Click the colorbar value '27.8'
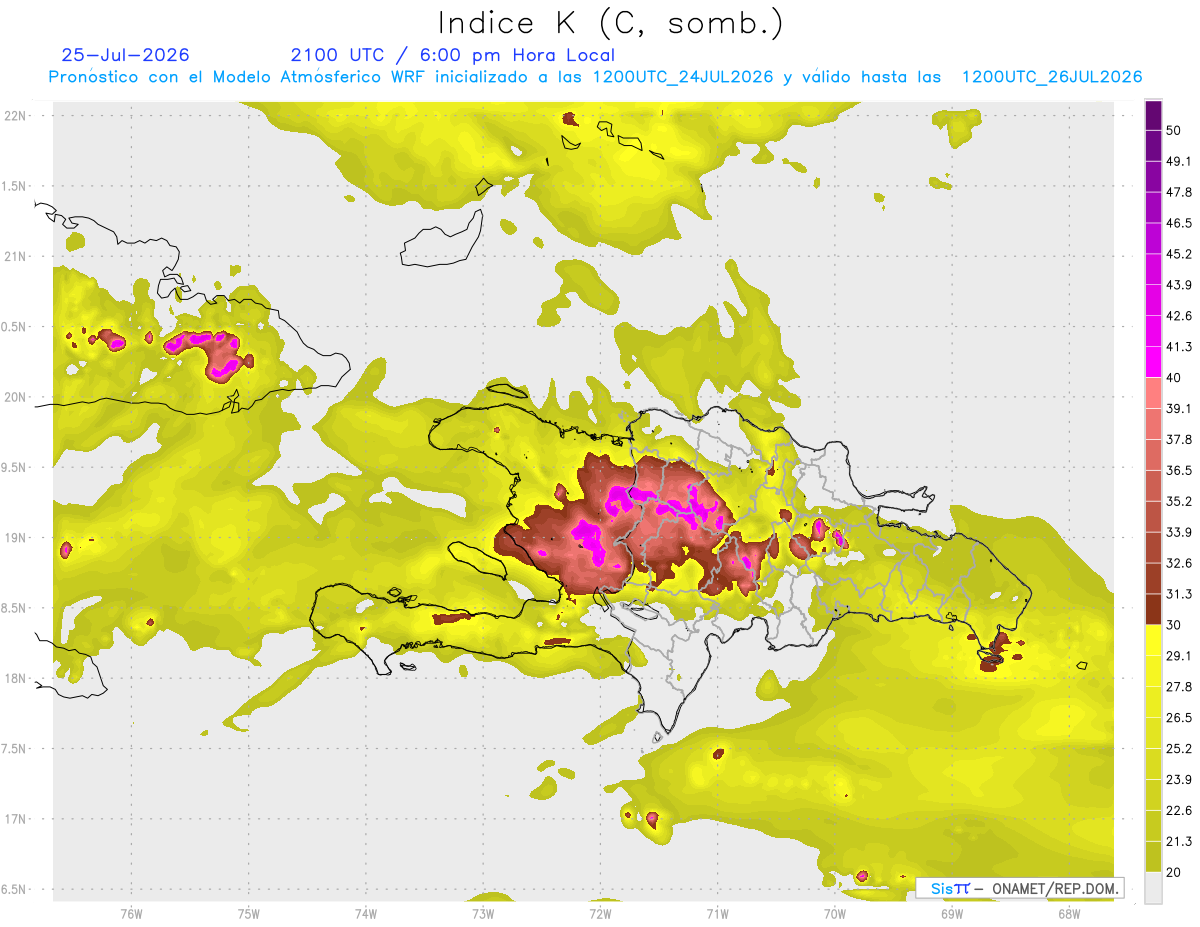This screenshot has height=927, width=1200. point(1179,687)
